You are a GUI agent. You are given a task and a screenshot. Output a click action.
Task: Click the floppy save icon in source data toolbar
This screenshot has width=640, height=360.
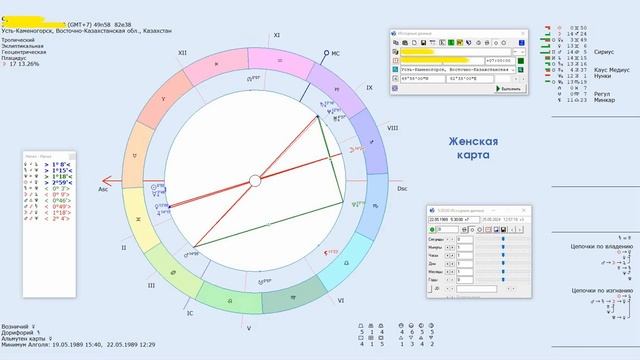(x=423, y=42)
